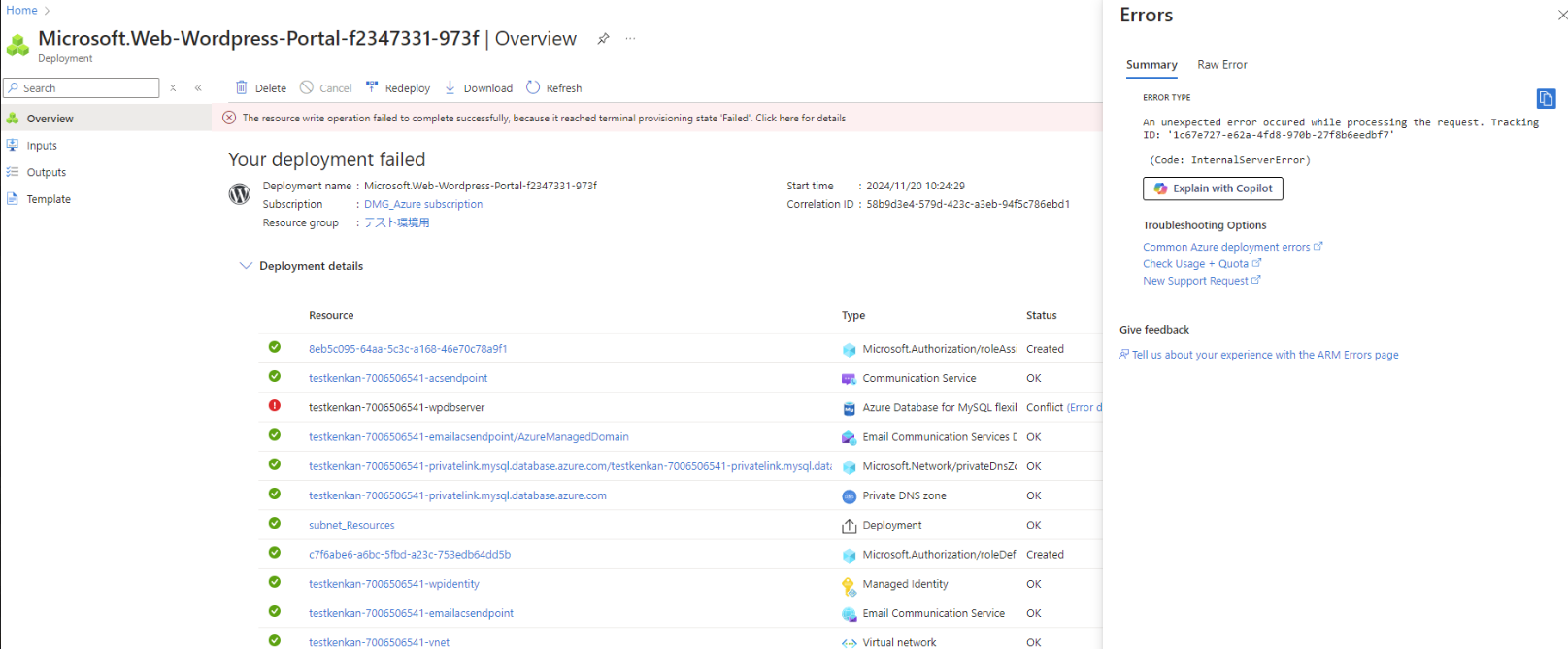1568x649 pixels.
Task: Open the Check Usage + Quota link
Action: 1202,263
